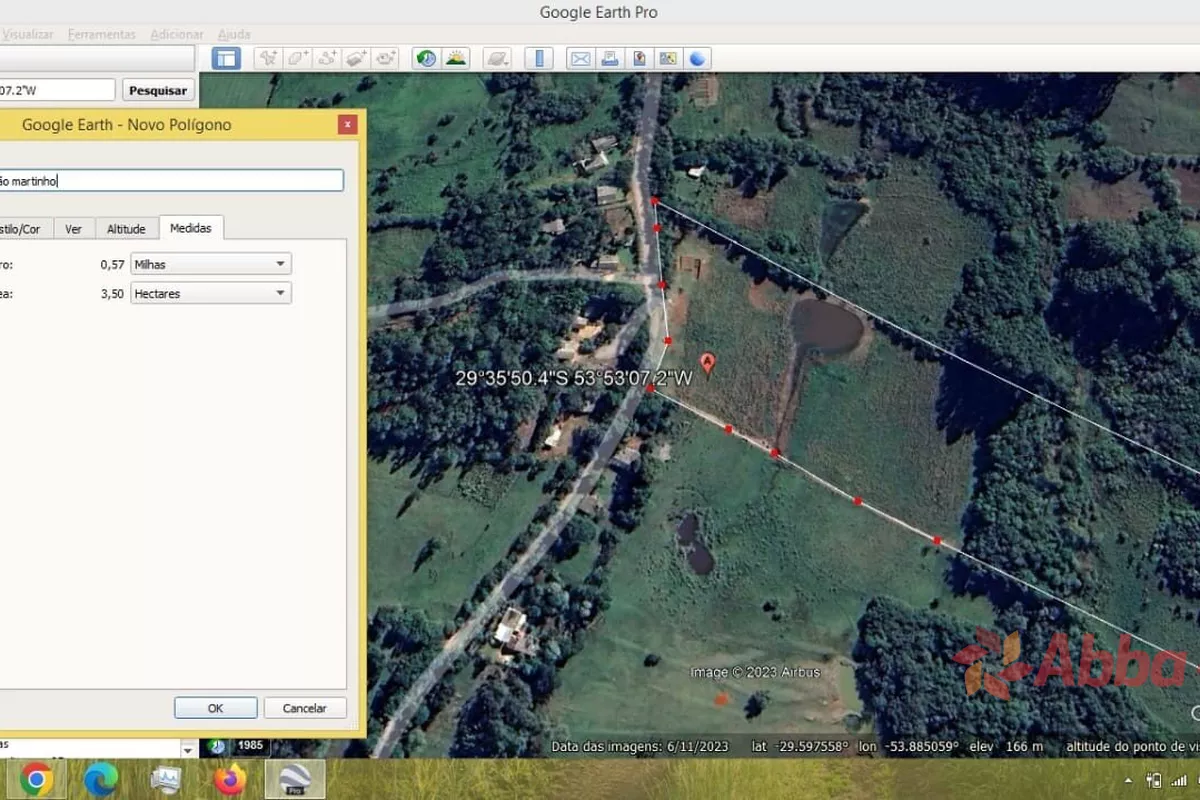1200x800 pixels.
Task: Click the 'Data das imagens: 6/11/2023' status text
Action: 641,746
